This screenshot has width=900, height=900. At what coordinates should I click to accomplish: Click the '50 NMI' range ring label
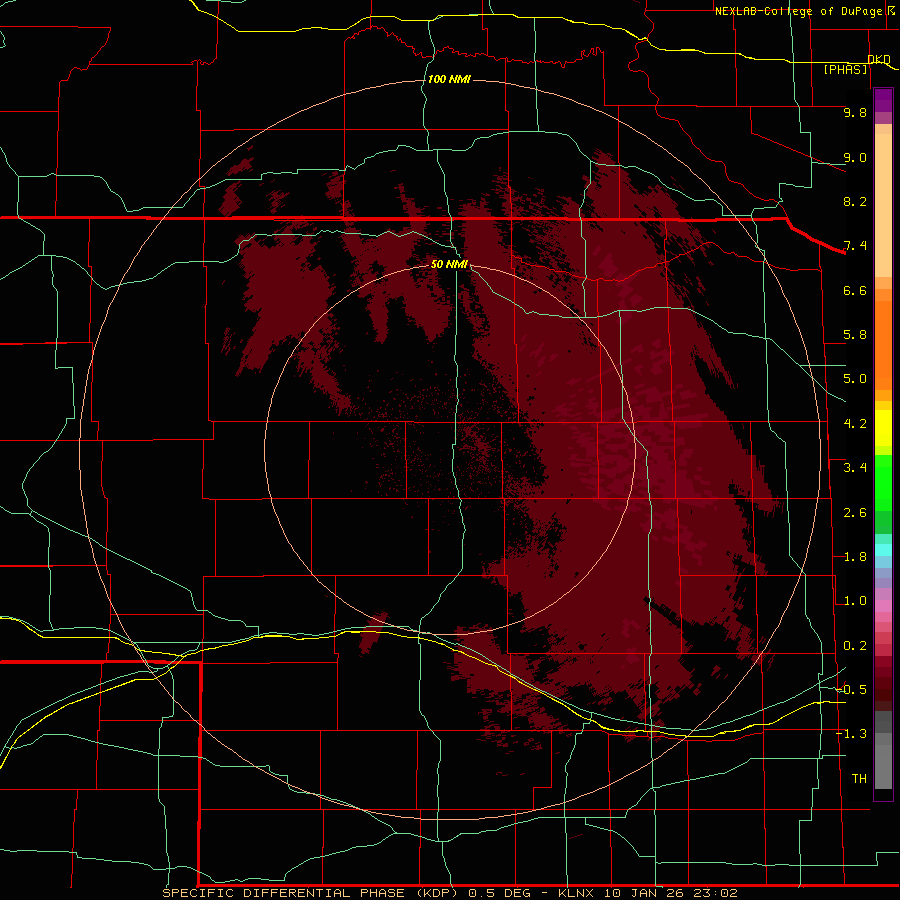click(449, 264)
